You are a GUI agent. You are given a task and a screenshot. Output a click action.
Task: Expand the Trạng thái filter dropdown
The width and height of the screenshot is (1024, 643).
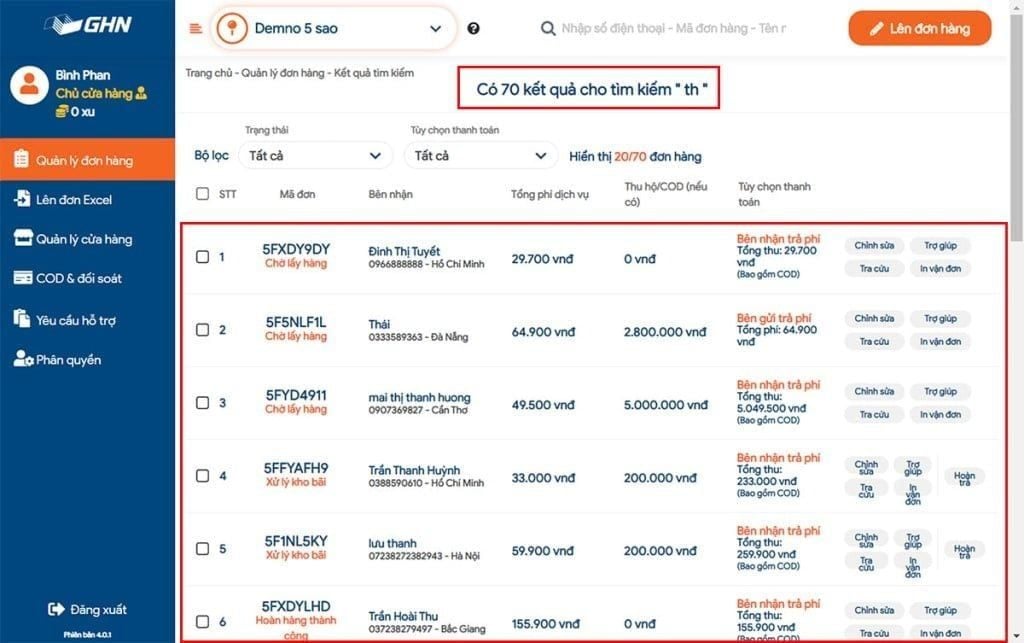coord(318,156)
